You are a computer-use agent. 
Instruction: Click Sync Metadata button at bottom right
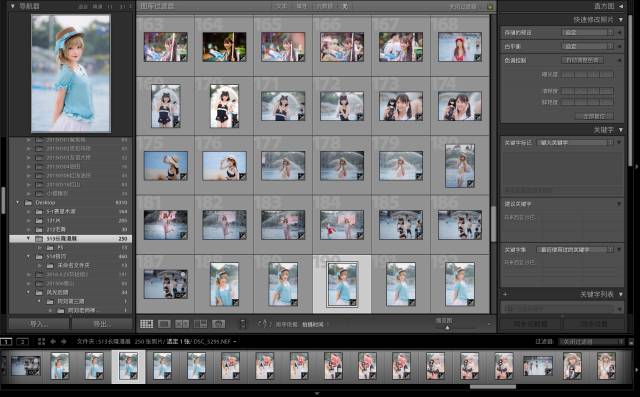pos(531,324)
